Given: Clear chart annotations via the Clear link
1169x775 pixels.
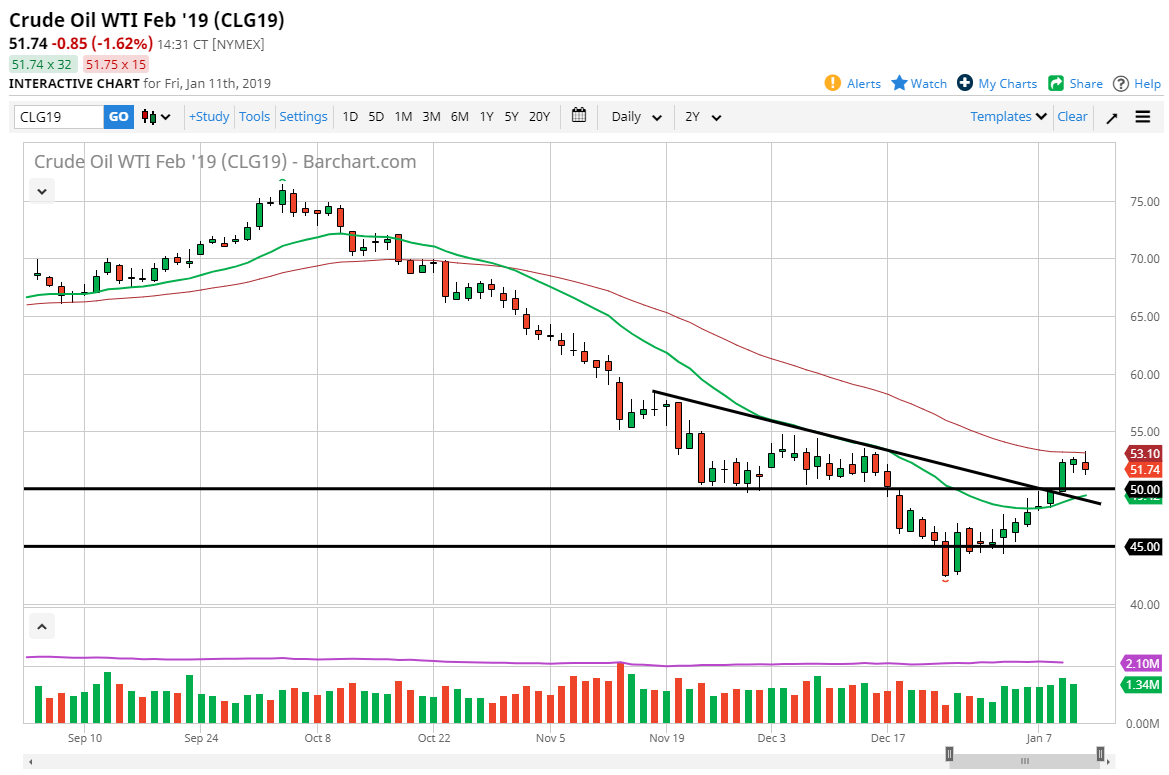Looking at the screenshot, I should point(1071,117).
